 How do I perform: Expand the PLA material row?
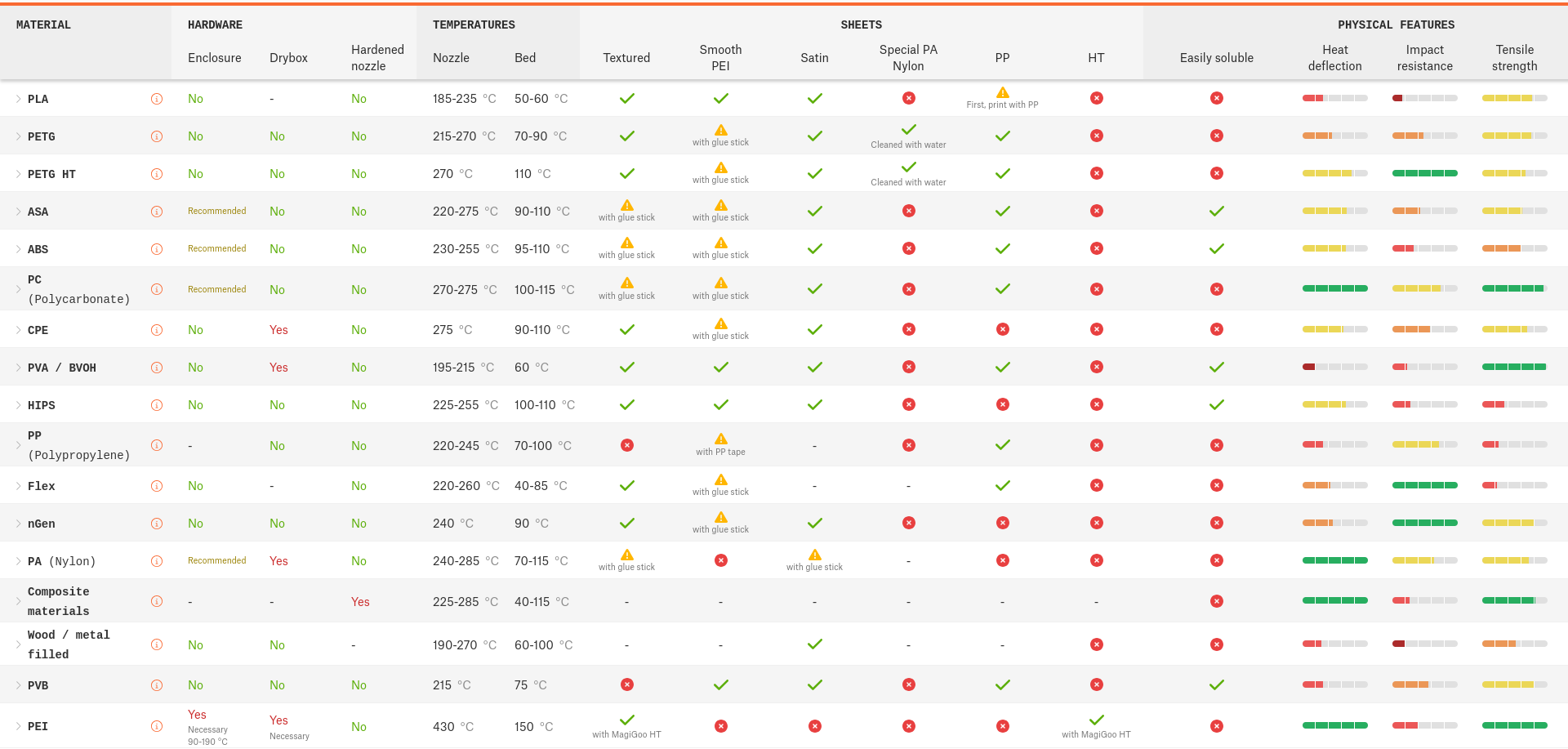click(18, 99)
